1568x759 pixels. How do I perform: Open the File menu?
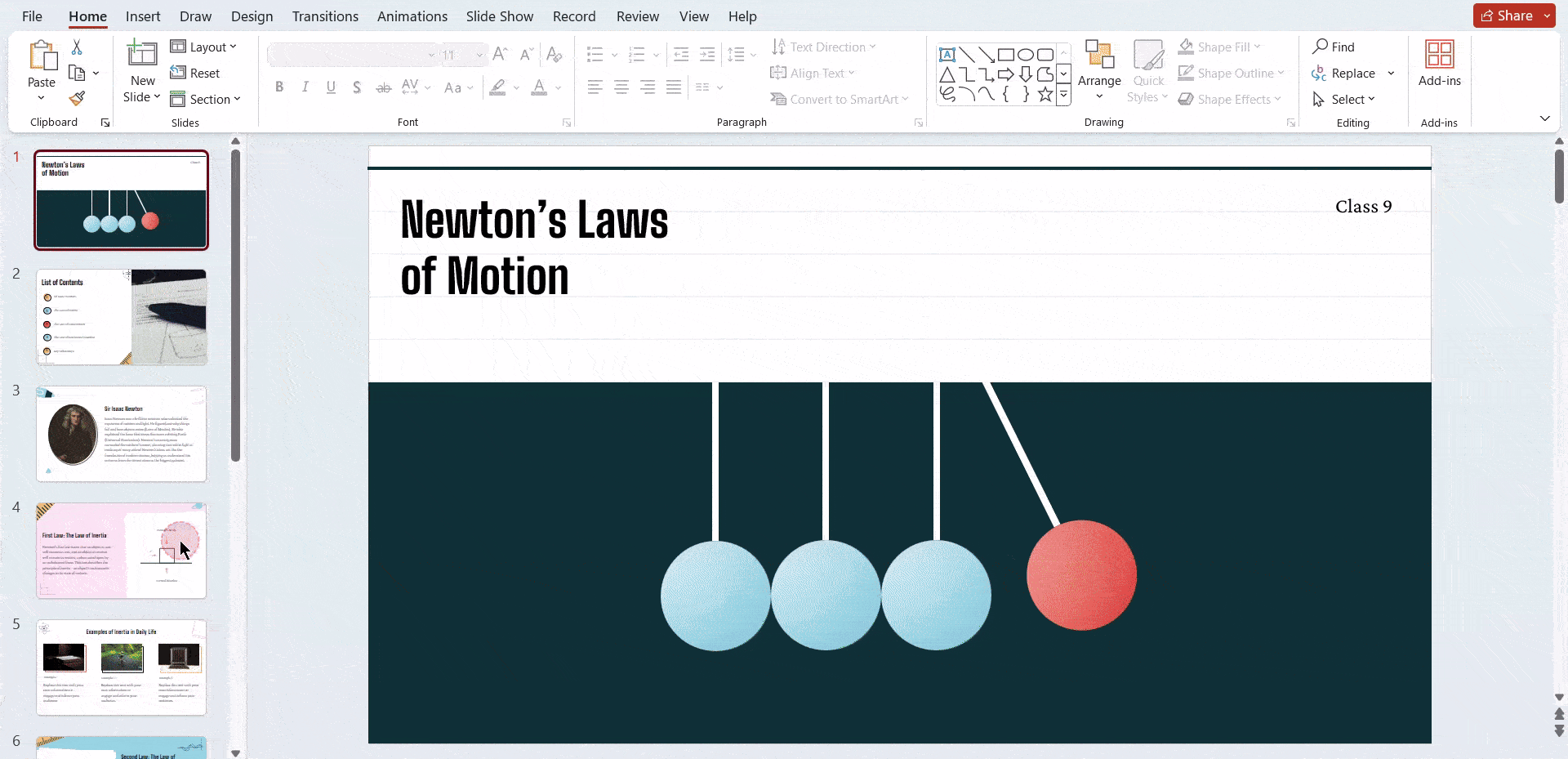click(x=32, y=16)
